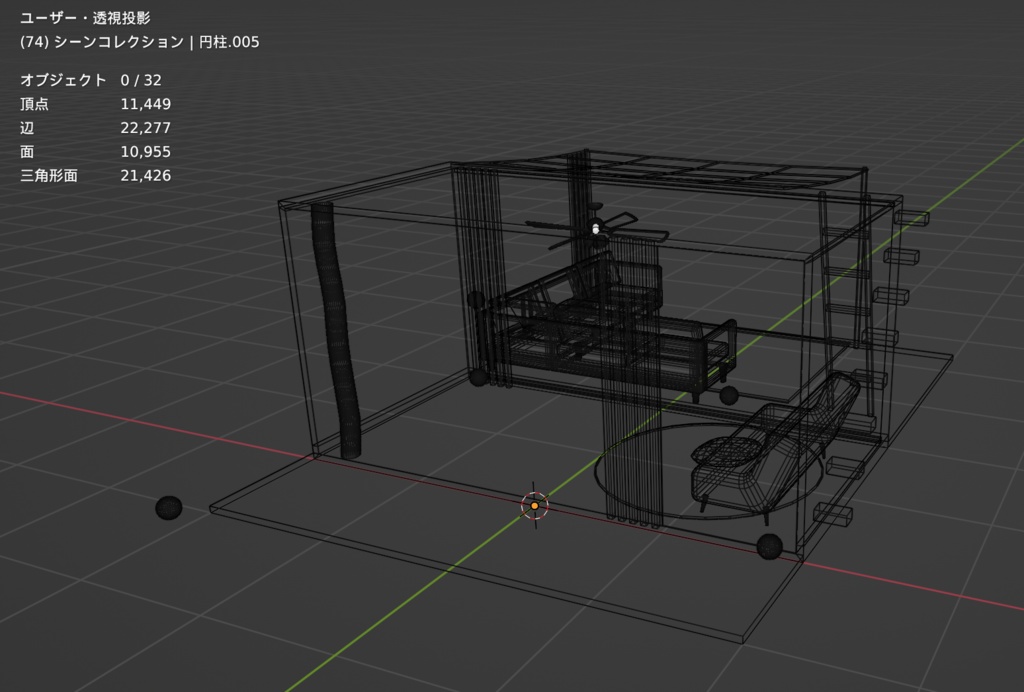Click the object count value 0 / 32
1024x692 pixels.
point(140,80)
